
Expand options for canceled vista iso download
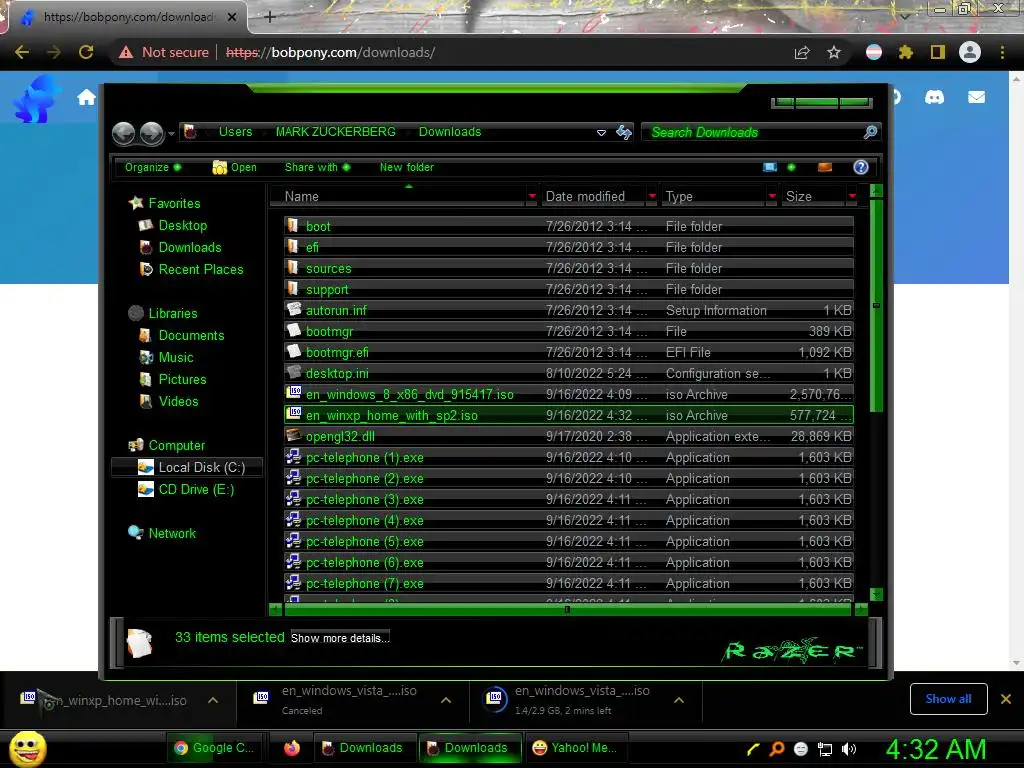[x=446, y=700]
